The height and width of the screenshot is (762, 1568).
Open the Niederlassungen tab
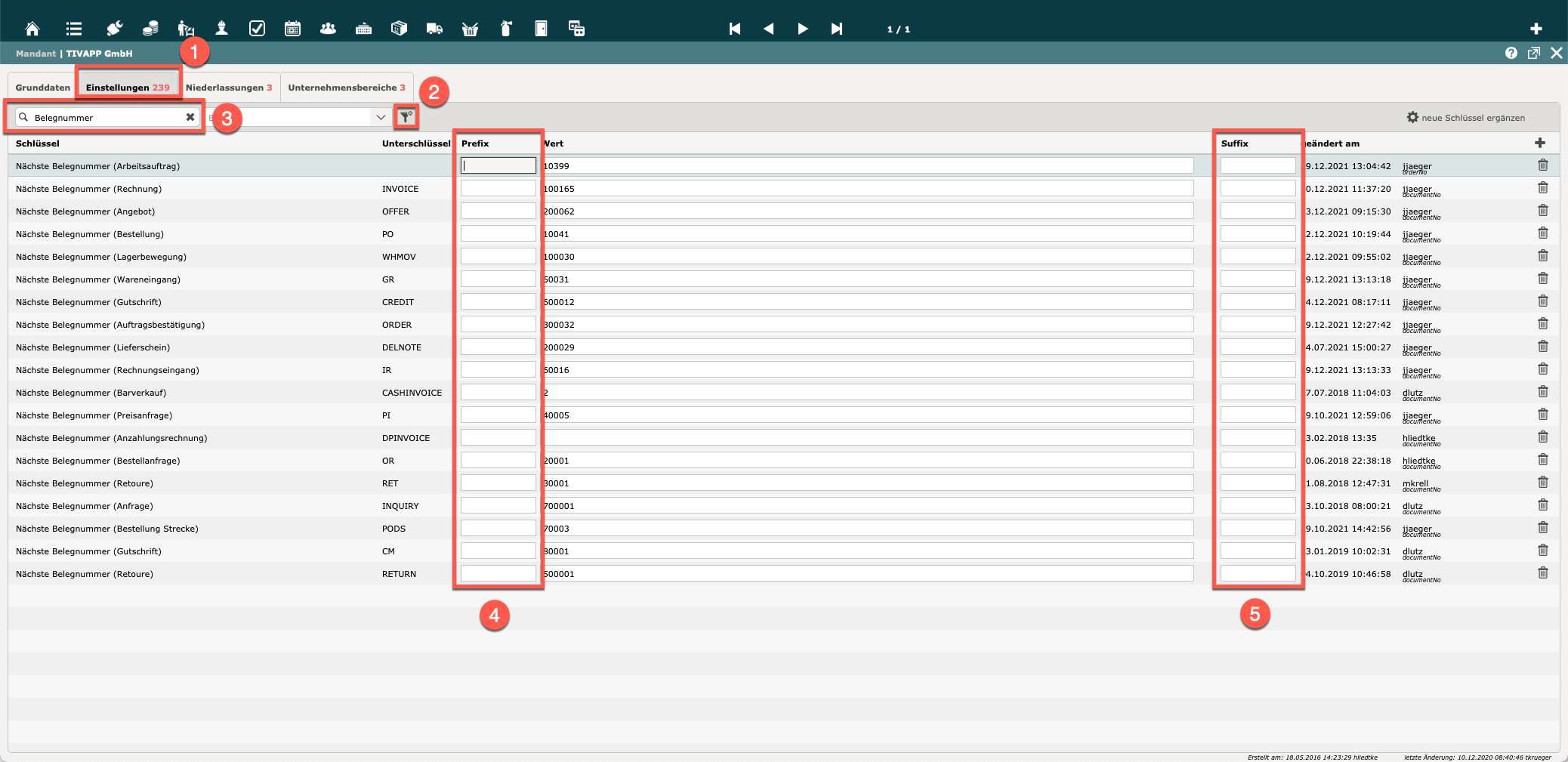[x=229, y=88]
